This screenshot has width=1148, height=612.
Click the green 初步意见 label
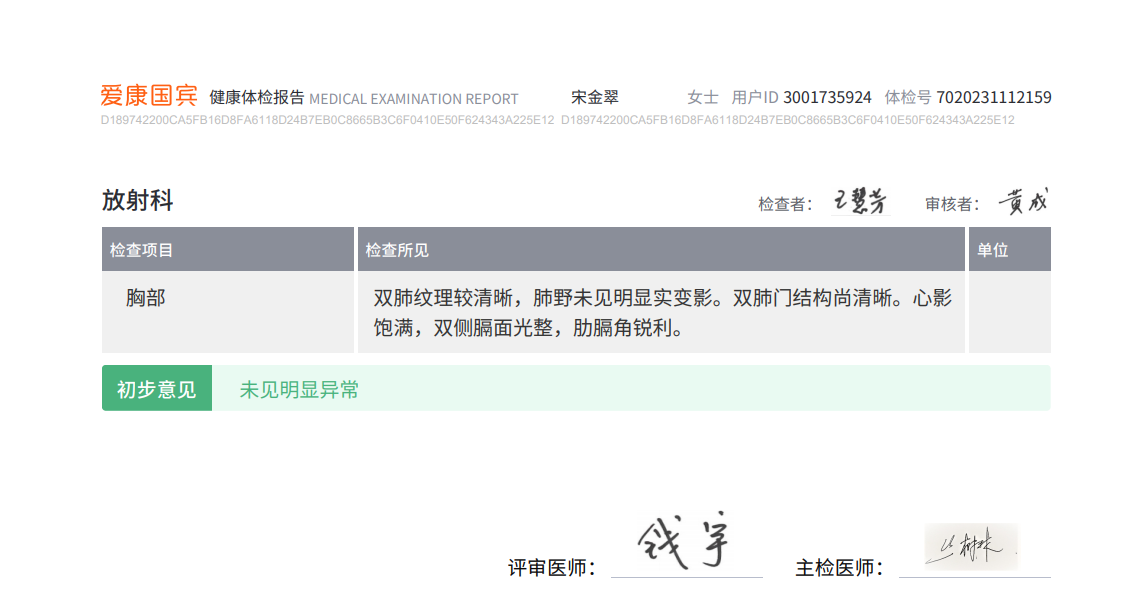(157, 388)
